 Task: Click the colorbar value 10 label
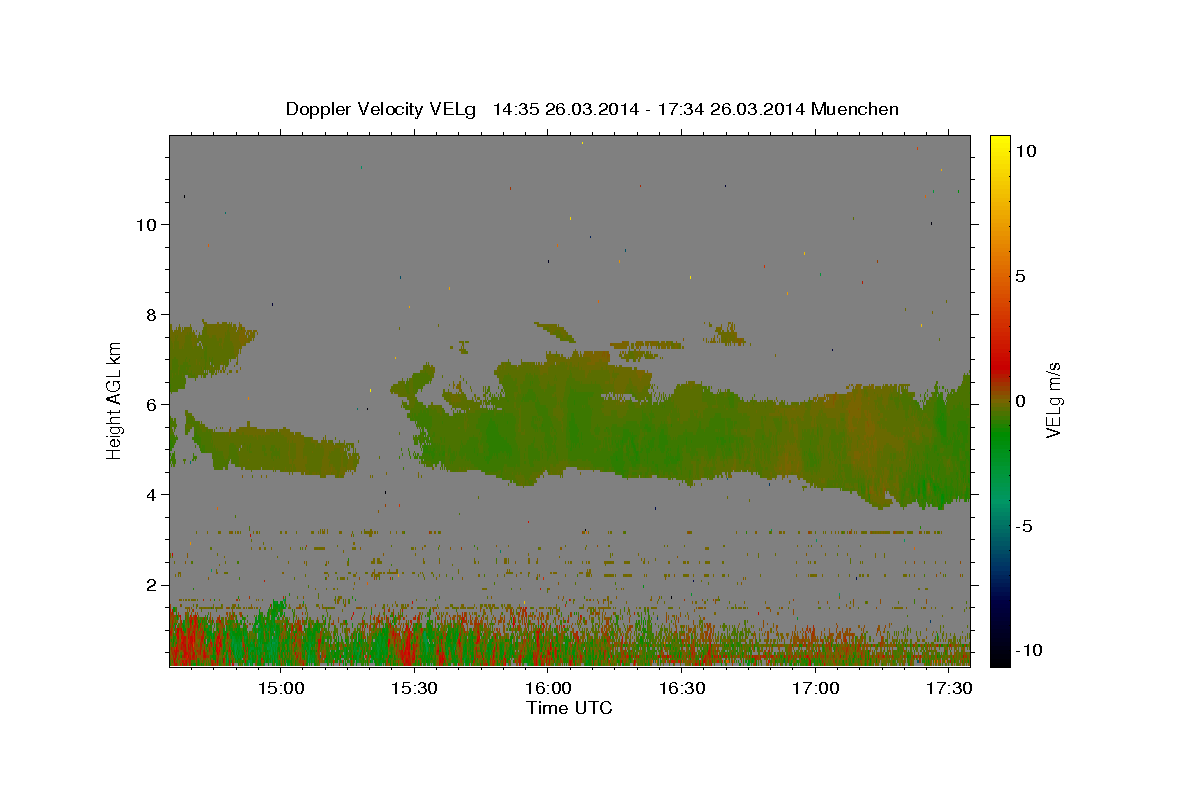click(x=1025, y=150)
